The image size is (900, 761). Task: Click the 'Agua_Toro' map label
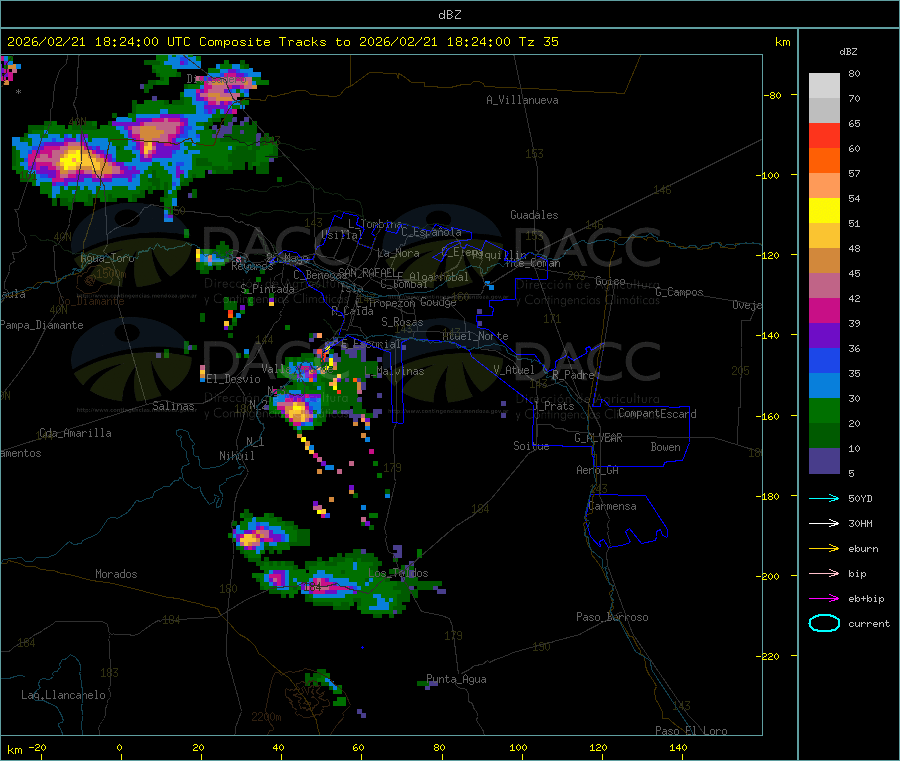coord(107,258)
